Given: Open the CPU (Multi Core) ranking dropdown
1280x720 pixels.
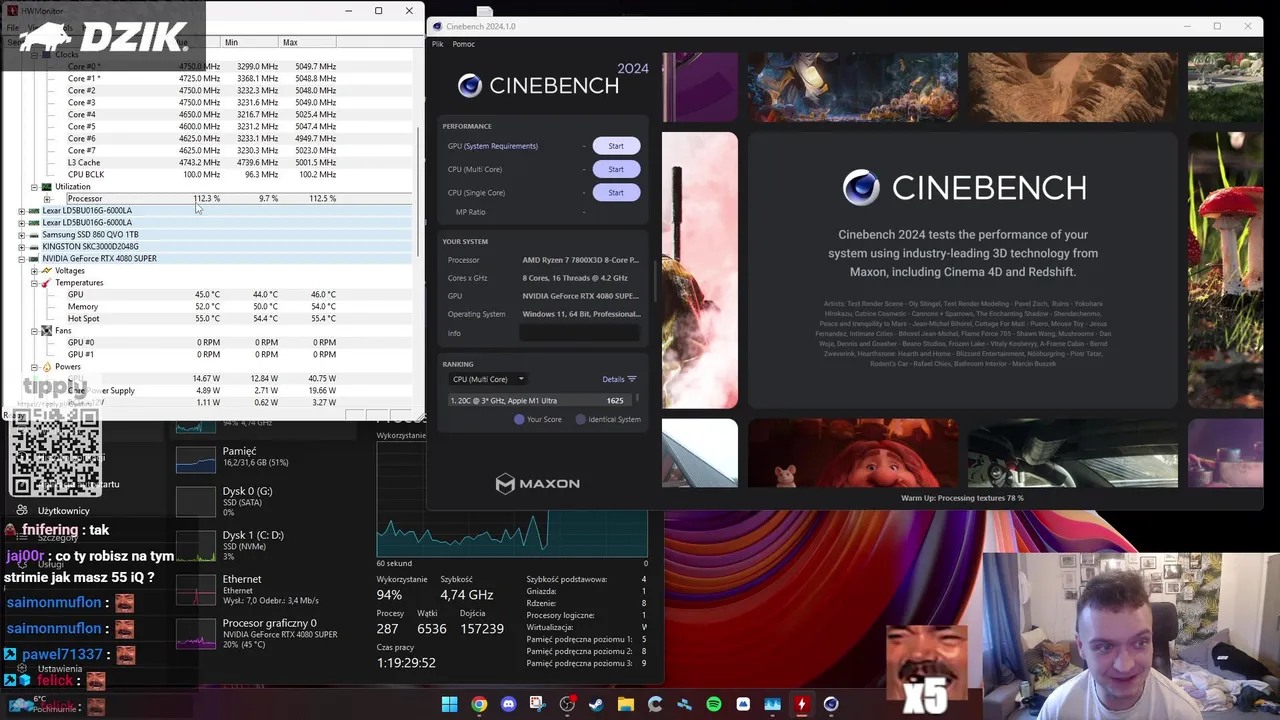Looking at the screenshot, I should [488, 379].
